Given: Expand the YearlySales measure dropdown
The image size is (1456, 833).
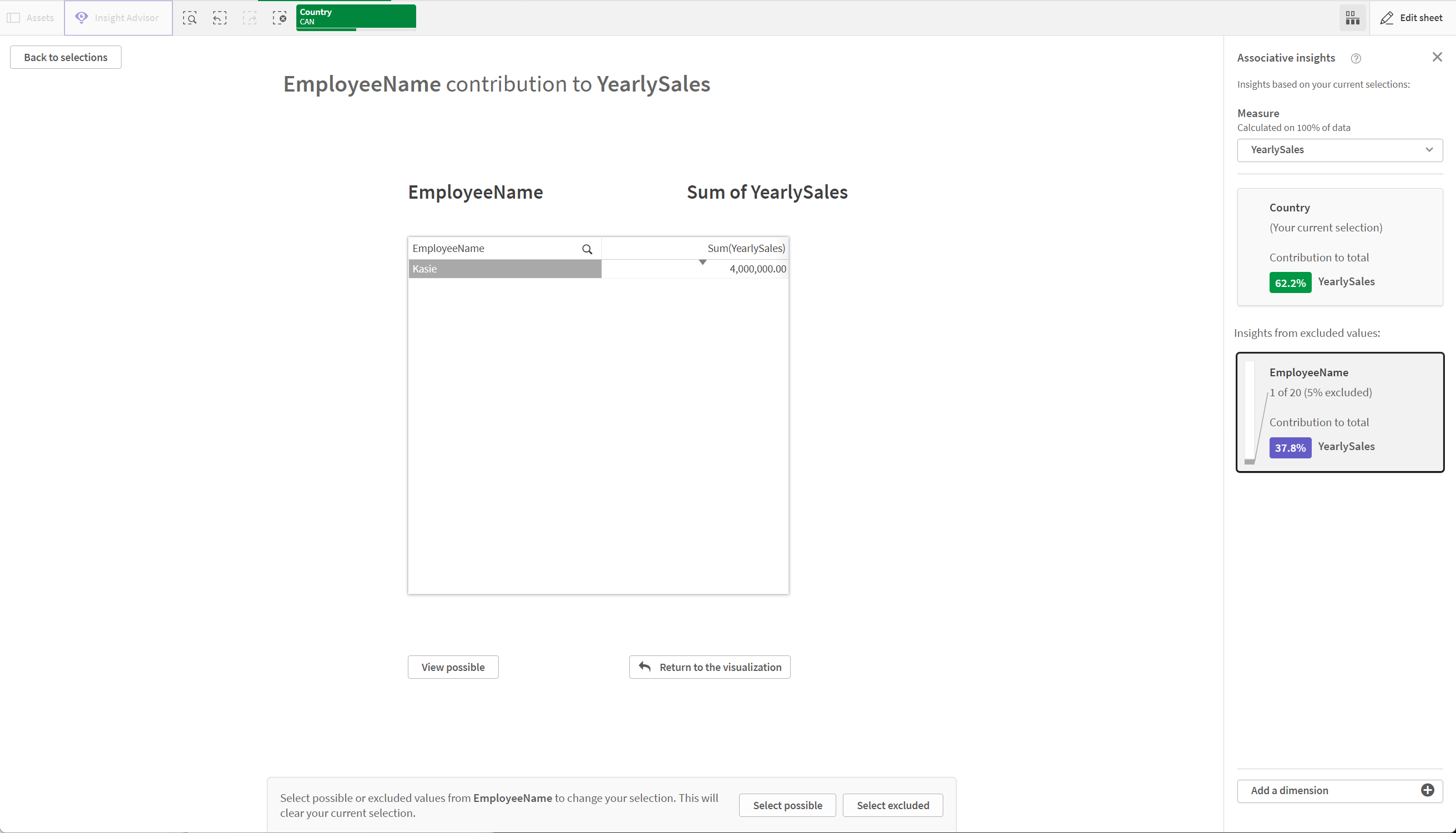Looking at the screenshot, I should [x=1428, y=148].
